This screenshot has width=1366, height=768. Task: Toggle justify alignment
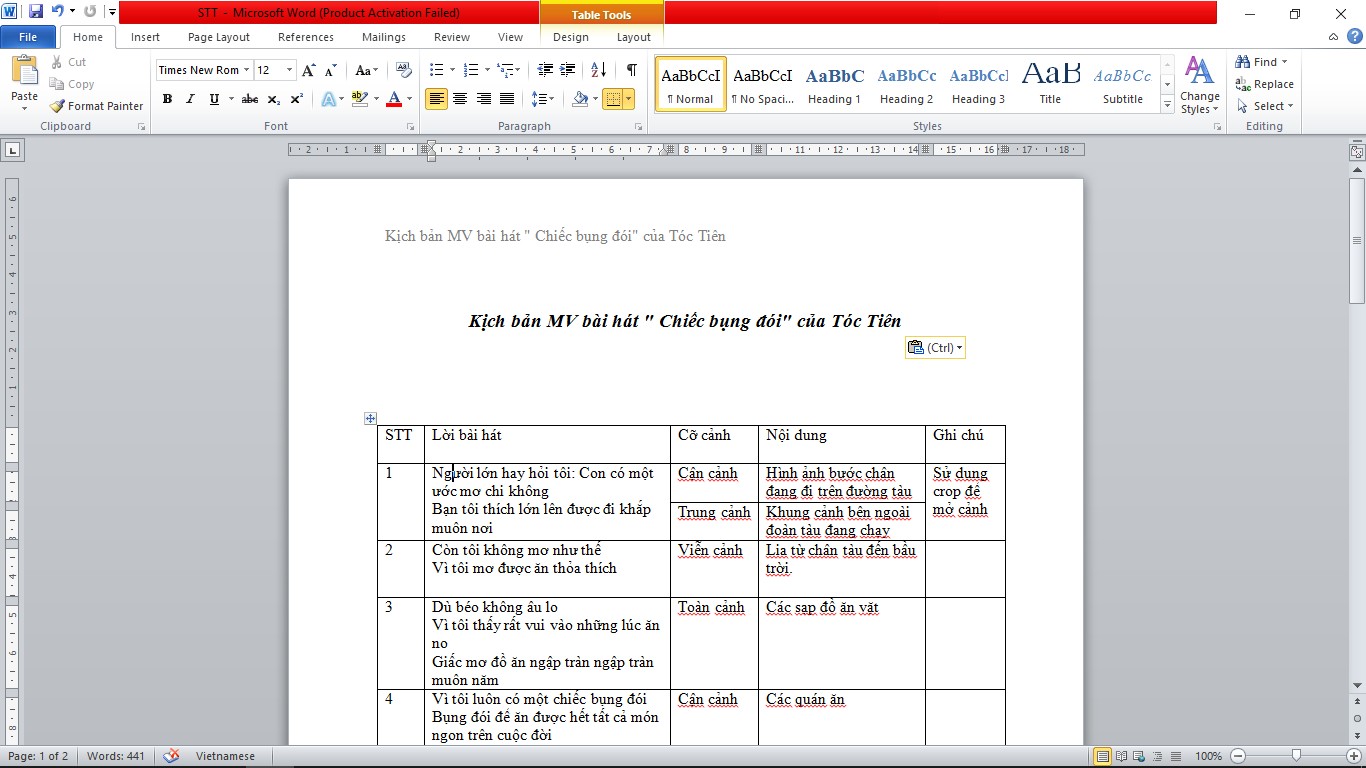pyautogui.click(x=507, y=99)
